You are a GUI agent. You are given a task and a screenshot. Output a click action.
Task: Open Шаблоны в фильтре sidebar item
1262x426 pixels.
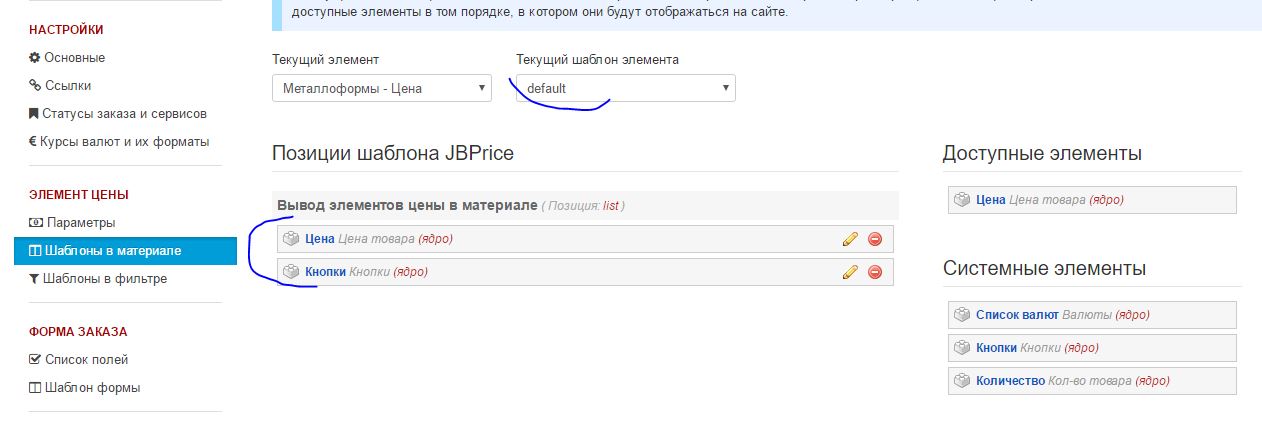click(105, 279)
